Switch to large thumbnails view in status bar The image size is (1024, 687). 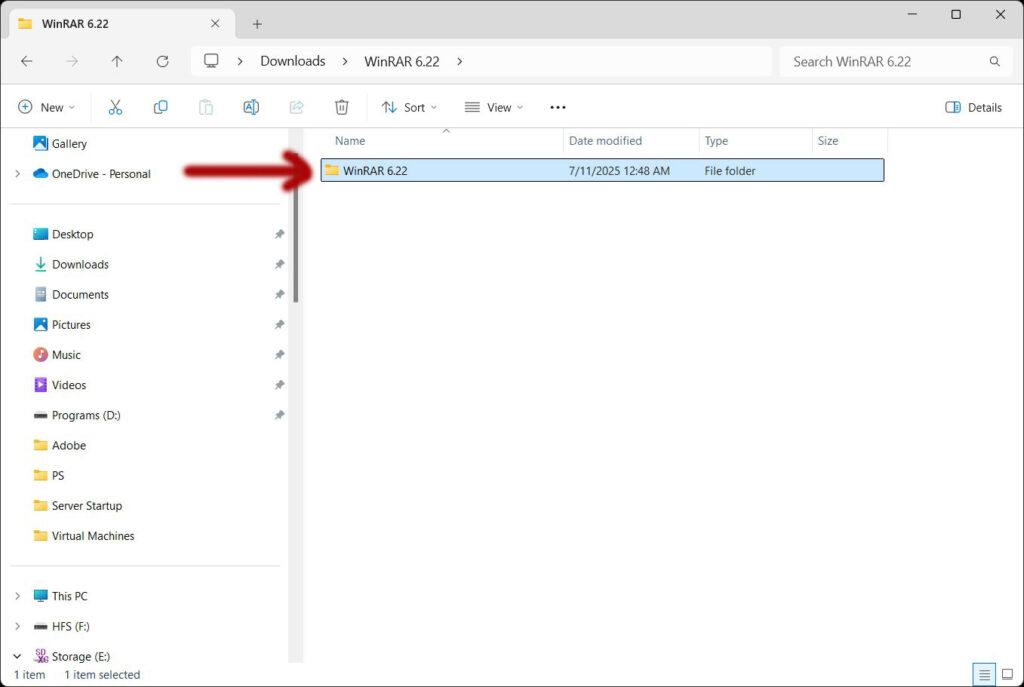click(x=1007, y=674)
